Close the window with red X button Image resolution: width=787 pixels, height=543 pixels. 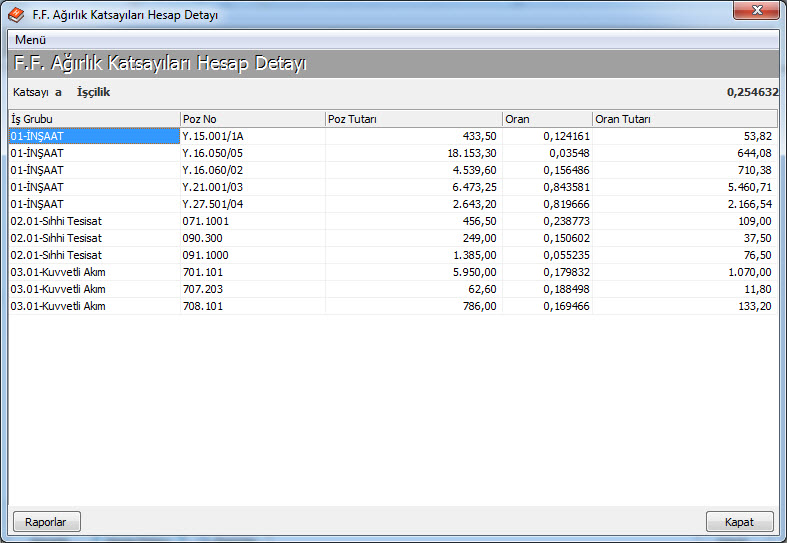(x=757, y=11)
